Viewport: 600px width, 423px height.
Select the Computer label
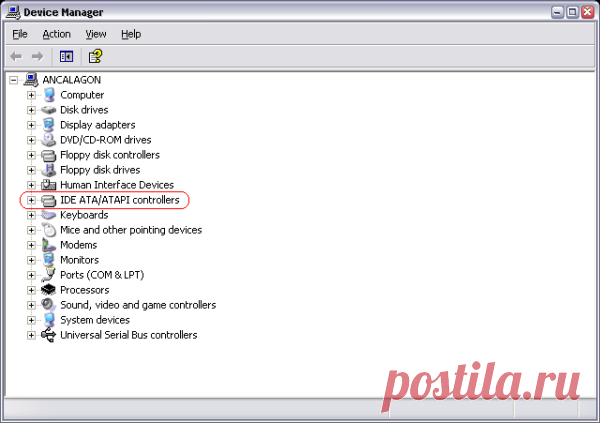tap(82, 95)
